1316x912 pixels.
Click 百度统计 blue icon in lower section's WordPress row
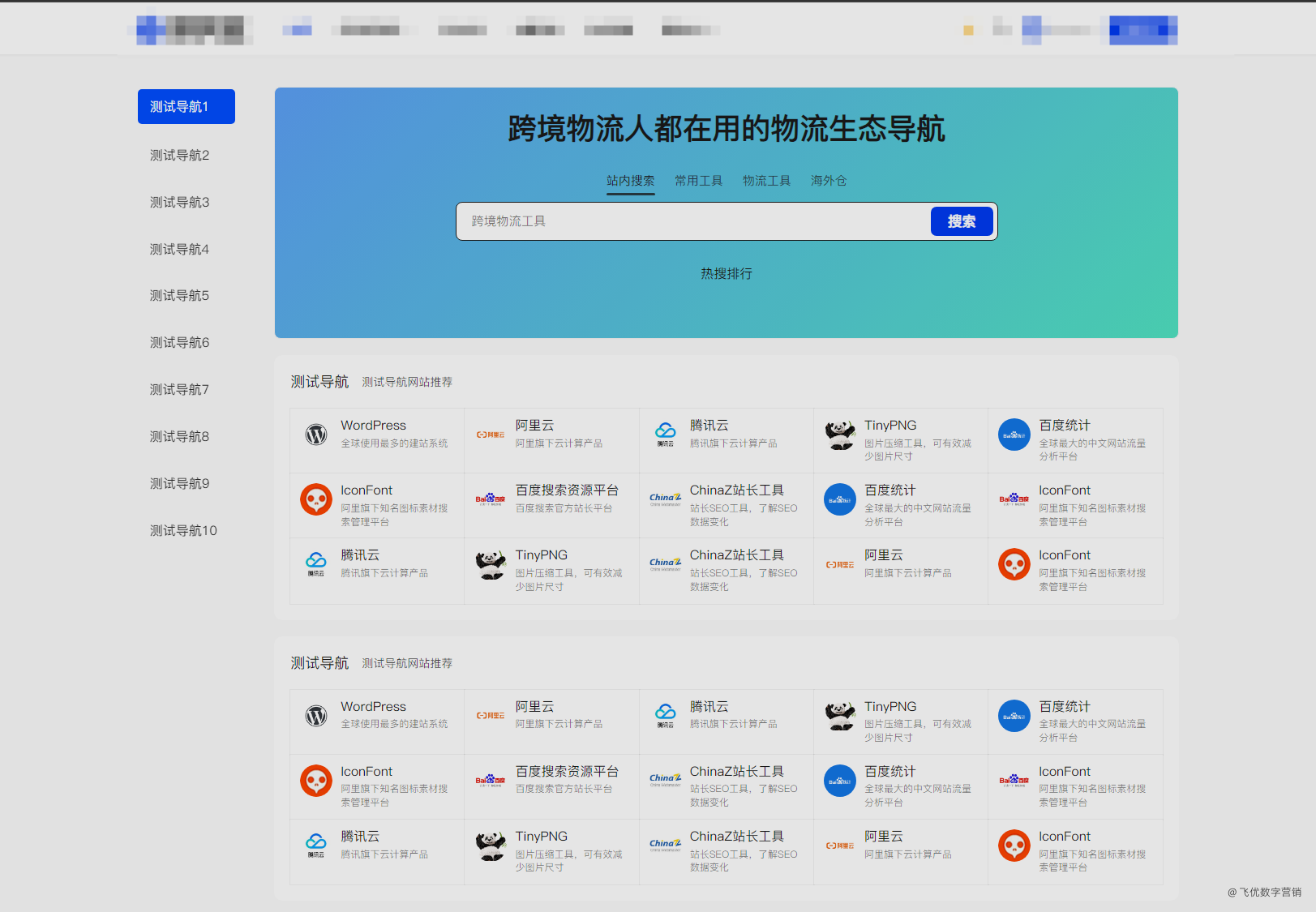pyautogui.click(x=1014, y=716)
